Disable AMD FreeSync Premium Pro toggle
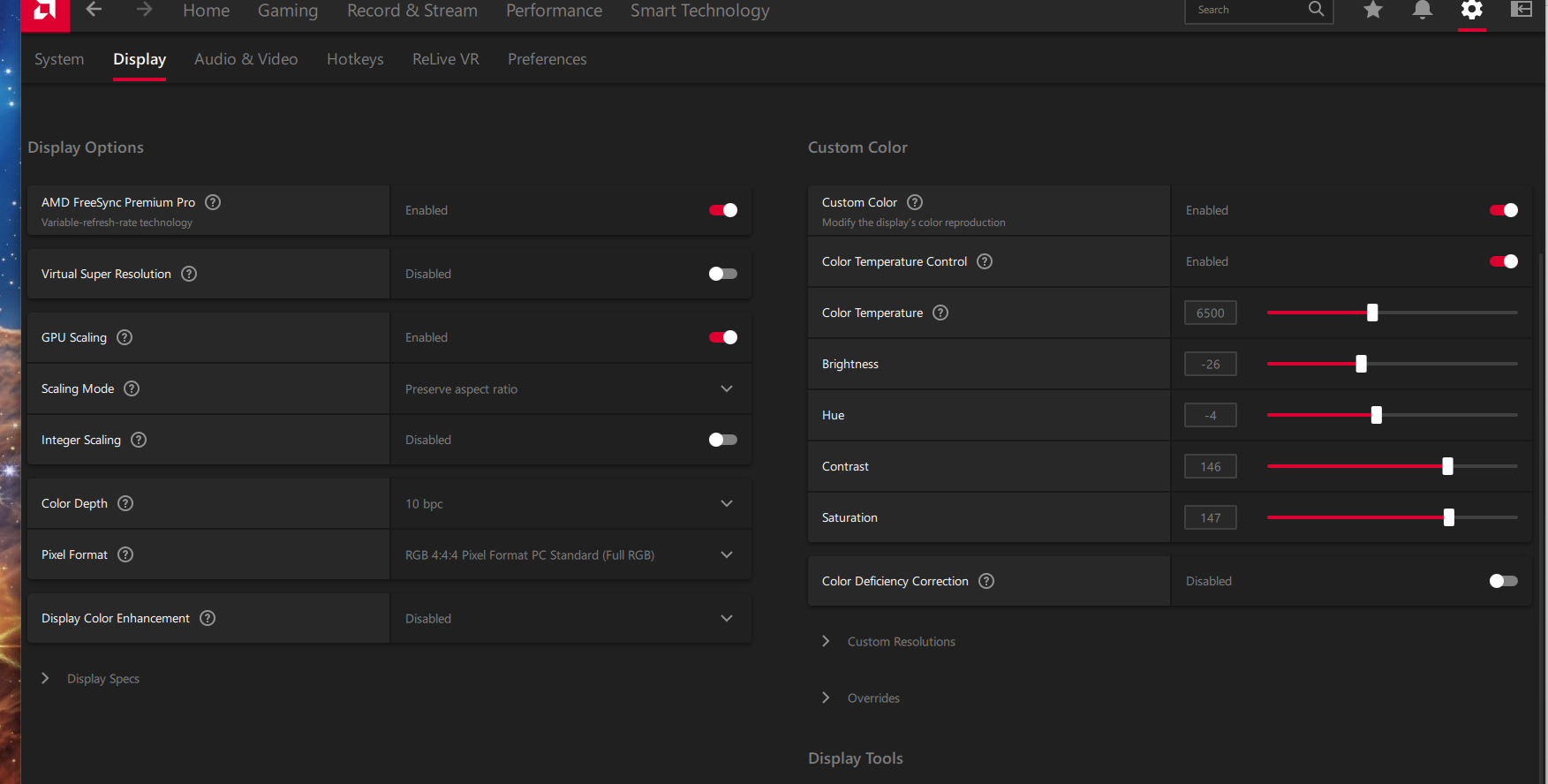 [x=723, y=210]
